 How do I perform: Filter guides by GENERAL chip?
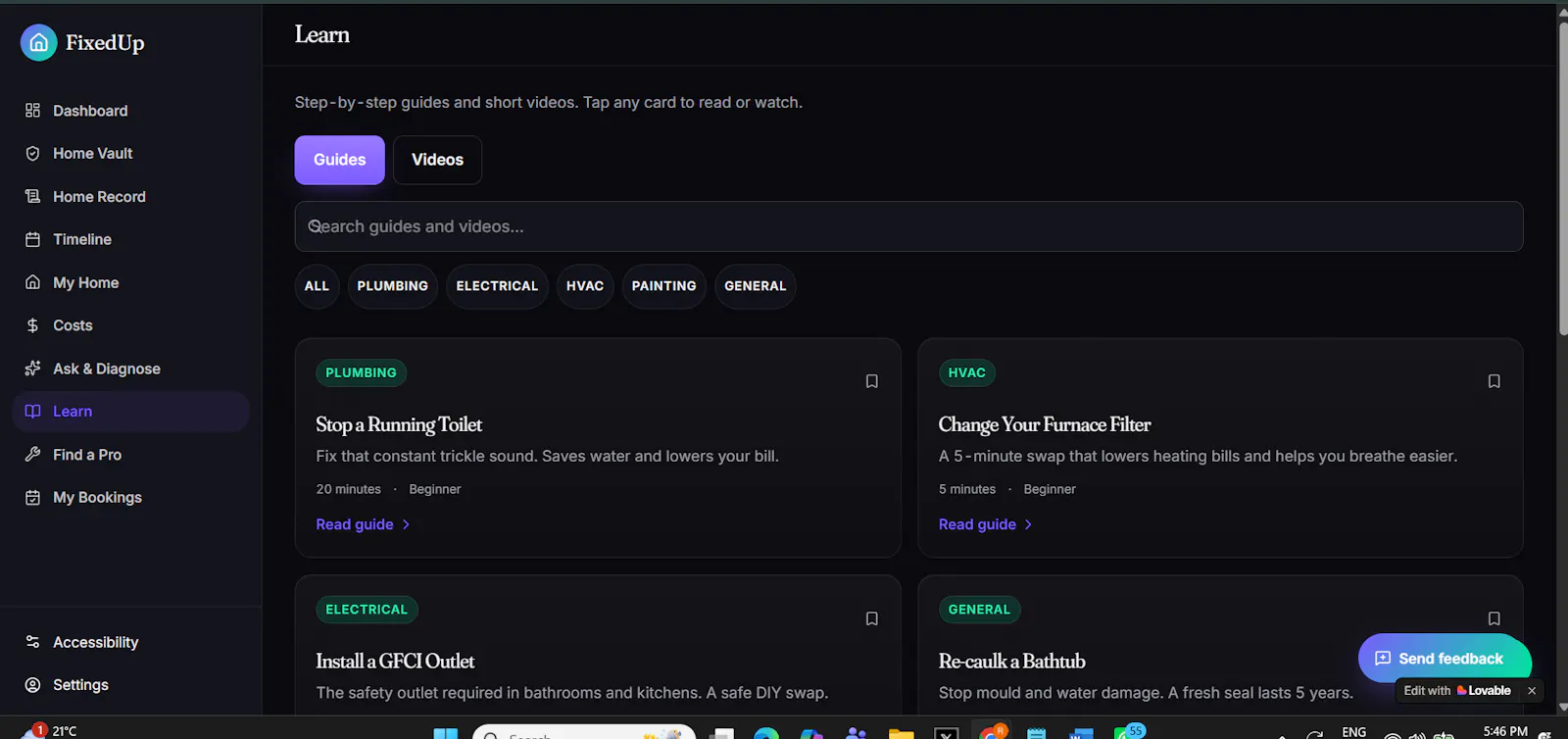click(x=755, y=286)
